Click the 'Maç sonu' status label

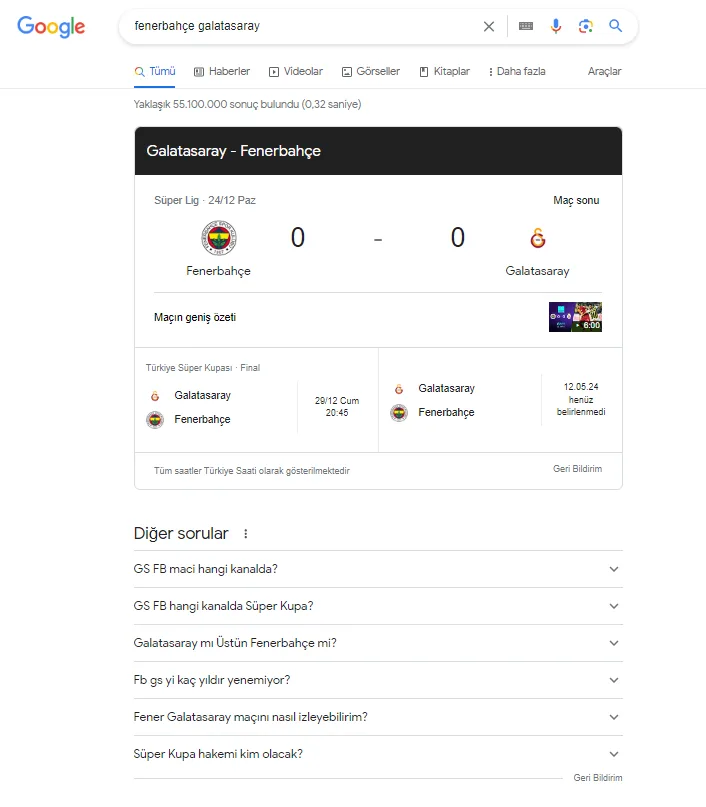click(x=576, y=200)
